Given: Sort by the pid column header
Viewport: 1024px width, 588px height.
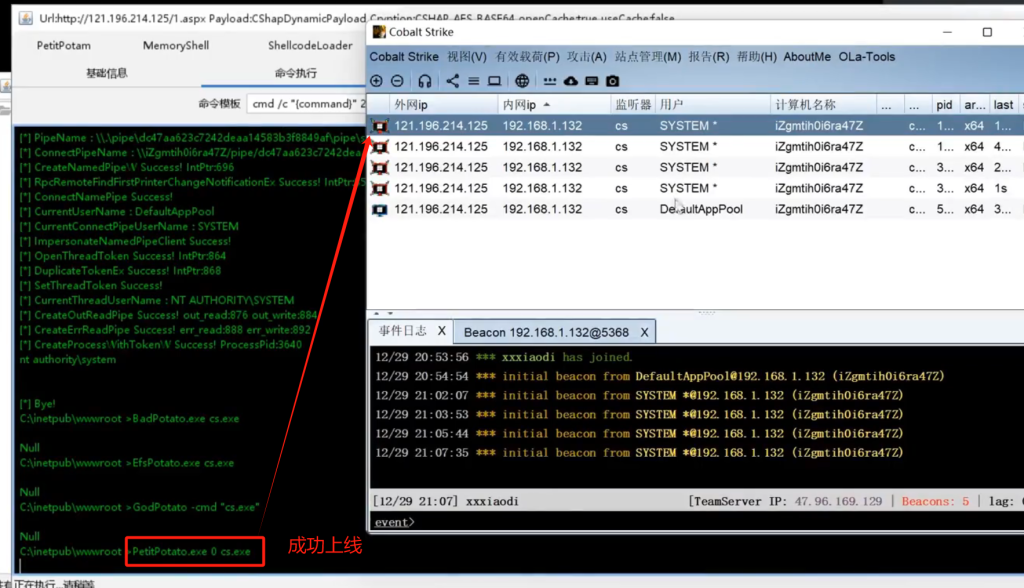Looking at the screenshot, I should click(x=944, y=105).
